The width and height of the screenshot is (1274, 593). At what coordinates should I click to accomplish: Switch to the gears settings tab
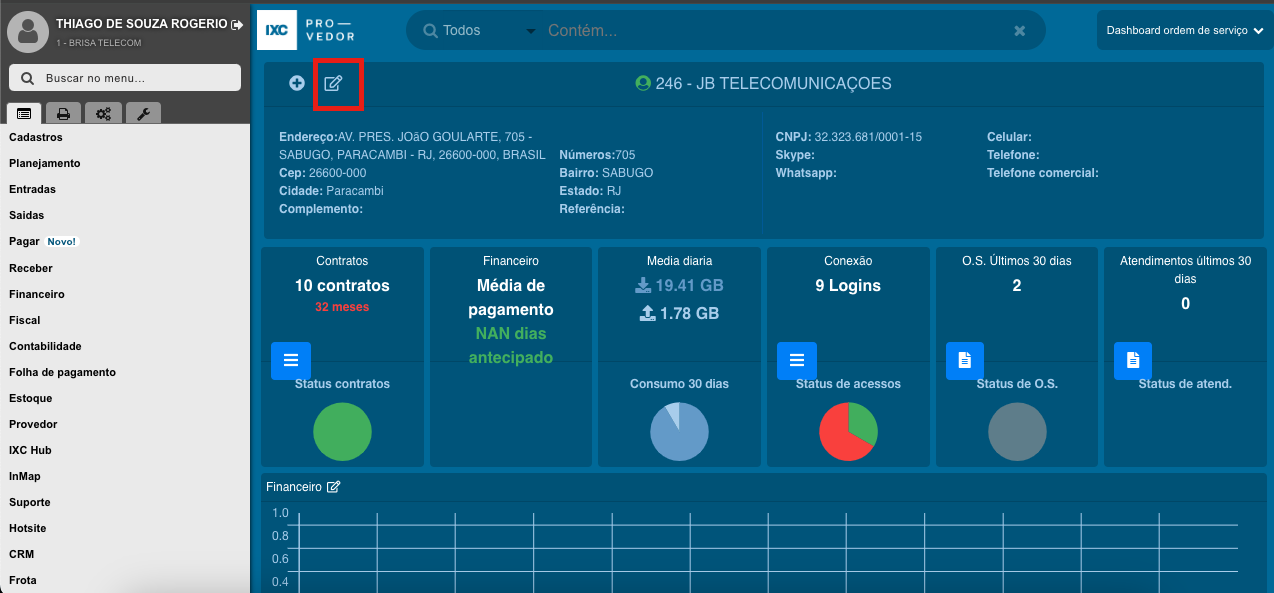[x=103, y=113]
